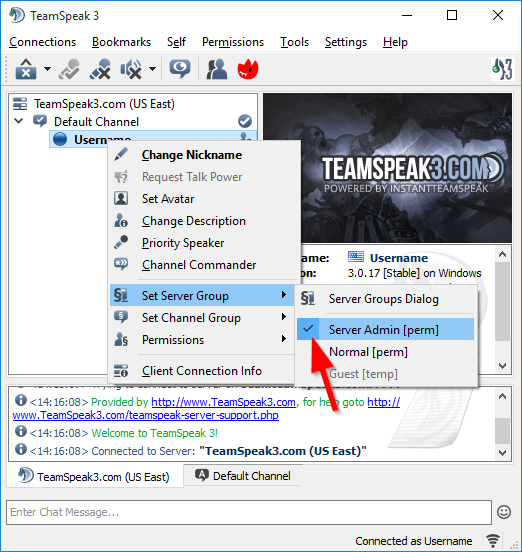Open Server Groups Dialog from submenu
Viewport: 522px width, 552px height.
click(x=384, y=299)
